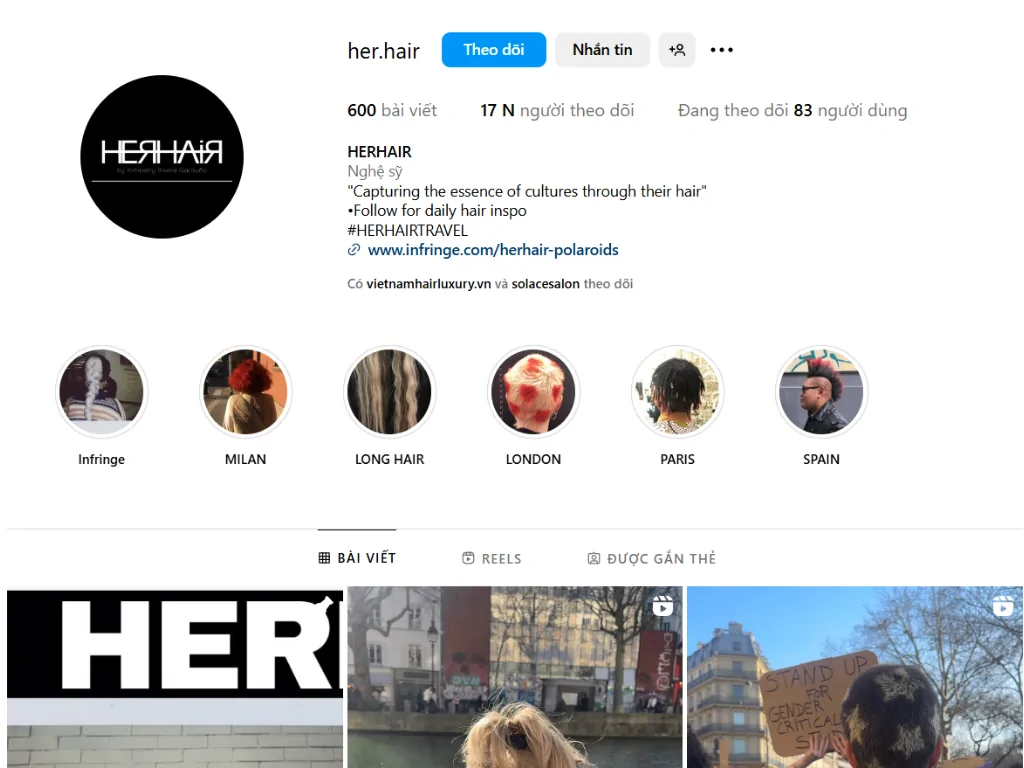Open the Infringe story highlight
Viewport: 1024px width, 768px height.
tap(101, 392)
